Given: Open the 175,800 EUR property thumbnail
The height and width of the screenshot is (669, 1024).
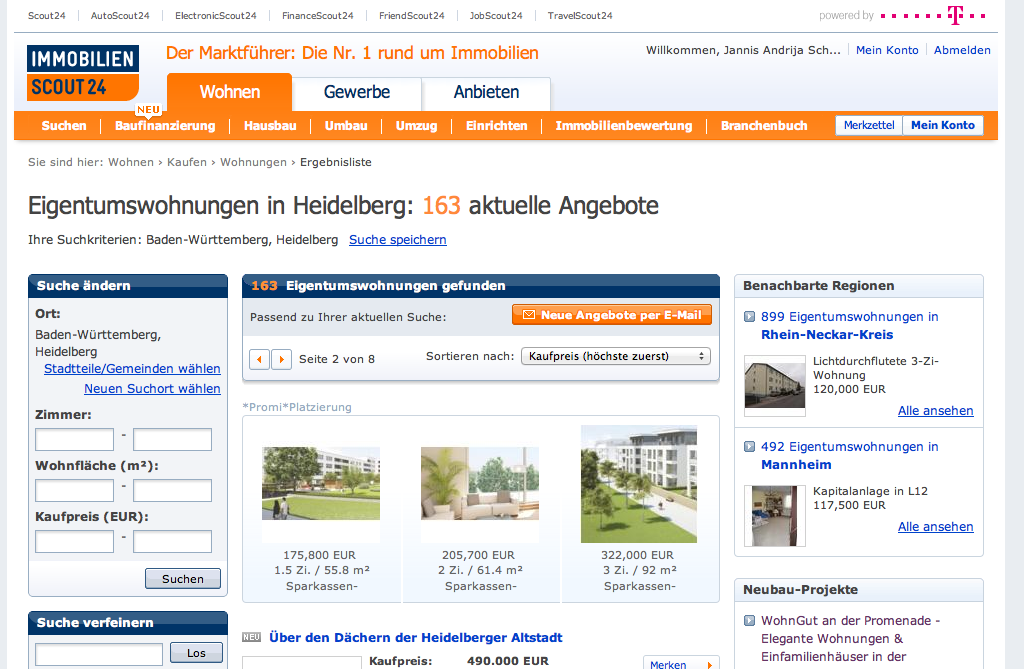Looking at the screenshot, I should point(321,483).
